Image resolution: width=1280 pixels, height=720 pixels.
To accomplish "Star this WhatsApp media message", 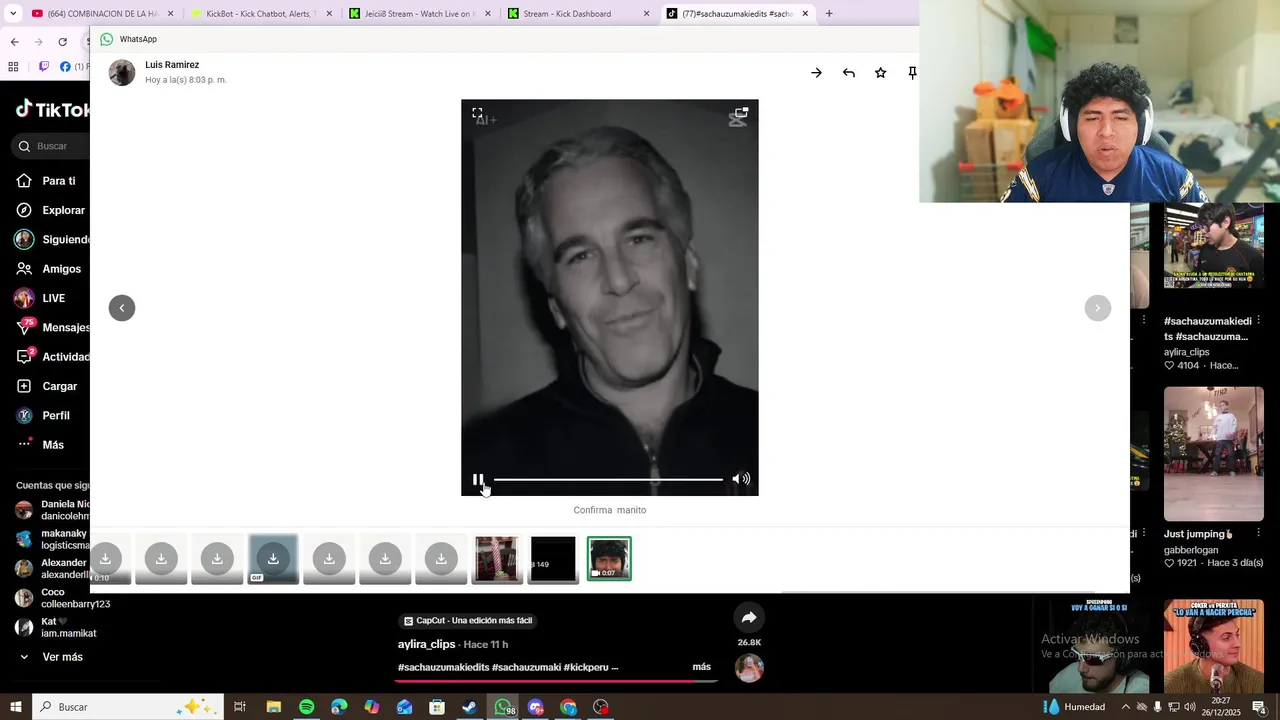I will pos(880,73).
